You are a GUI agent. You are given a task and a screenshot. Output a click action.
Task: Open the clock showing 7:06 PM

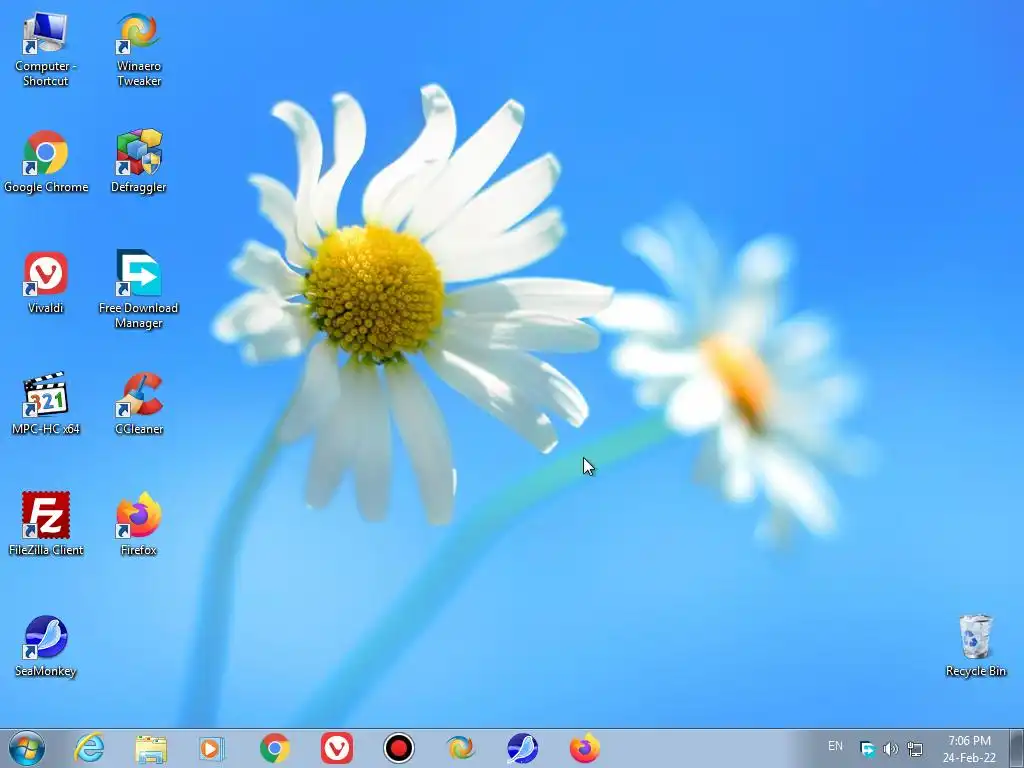point(969,749)
